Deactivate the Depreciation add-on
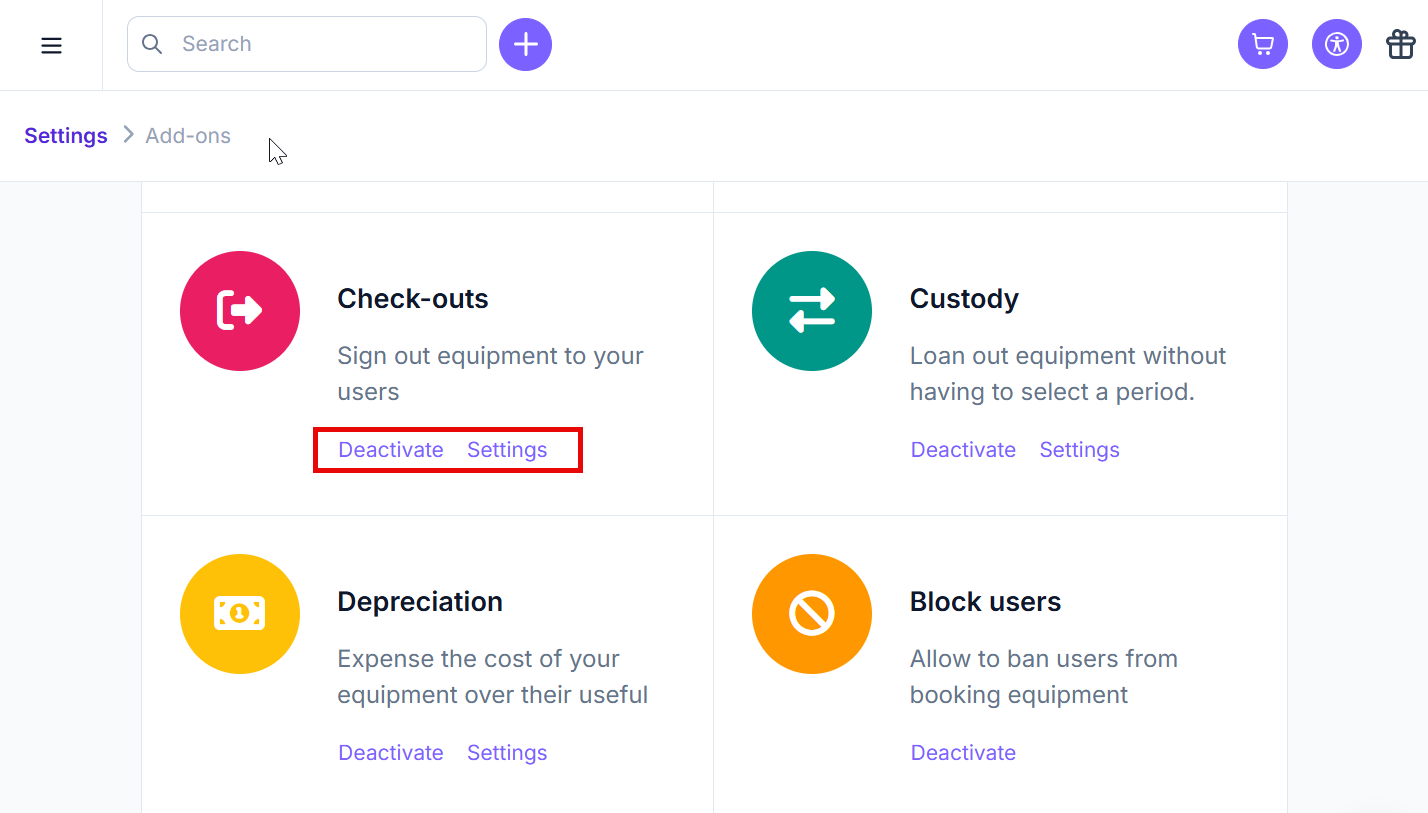The image size is (1428, 813). tap(391, 753)
